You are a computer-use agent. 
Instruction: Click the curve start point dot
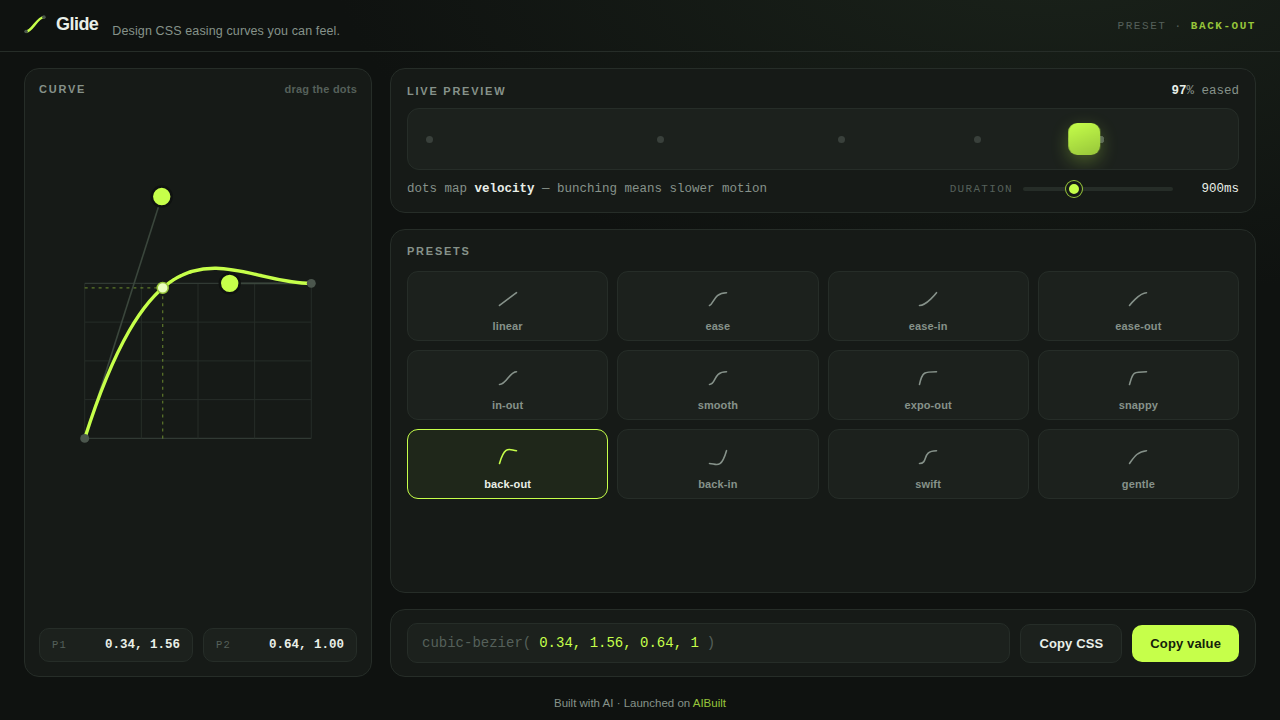pyautogui.click(x=85, y=438)
